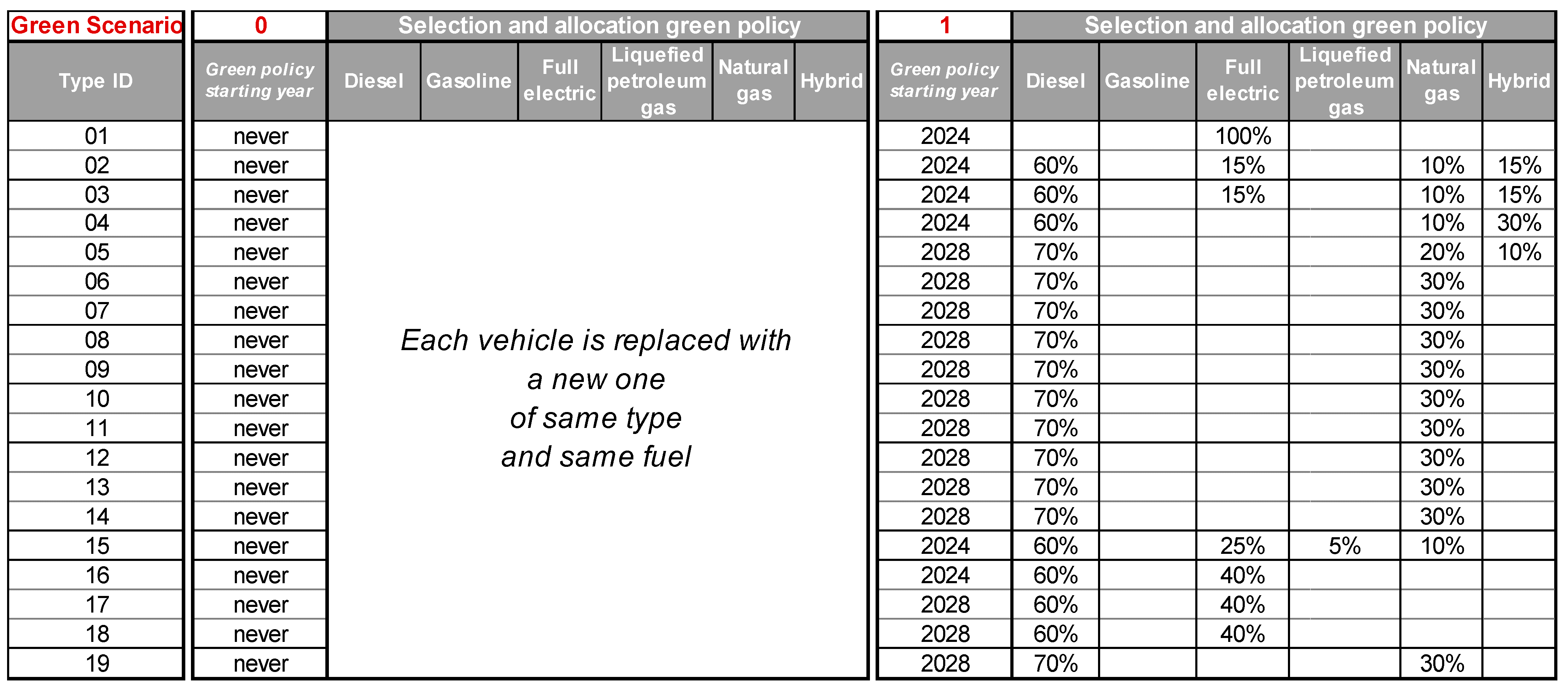
Task: Select Type ID 19 row cell
Action: [x=96, y=663]
